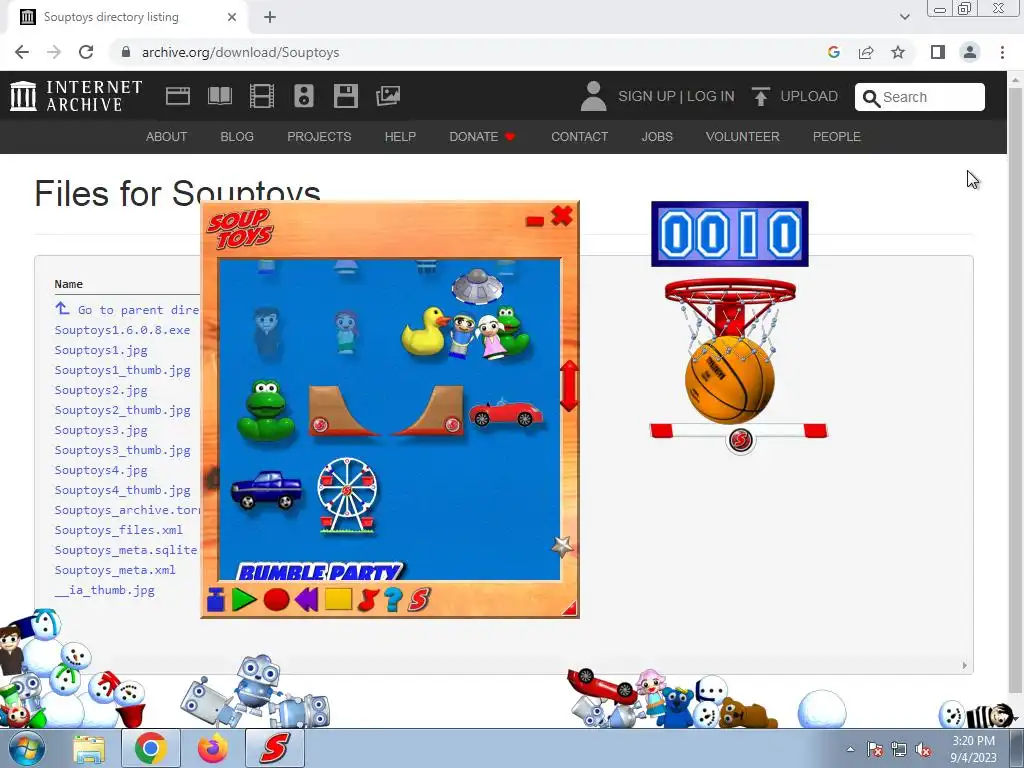Click the 0010 scoreboard display
The width and height of the screenshot is (1024, 768).
pyautogui.click(x=729, y=234)
